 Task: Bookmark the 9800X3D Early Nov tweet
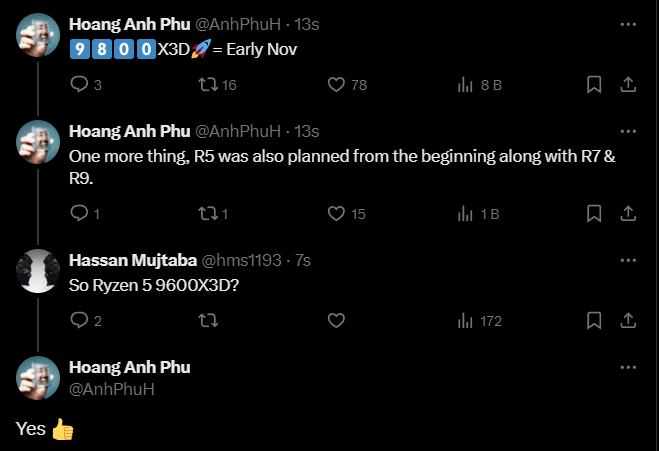[x=594, y=85]
